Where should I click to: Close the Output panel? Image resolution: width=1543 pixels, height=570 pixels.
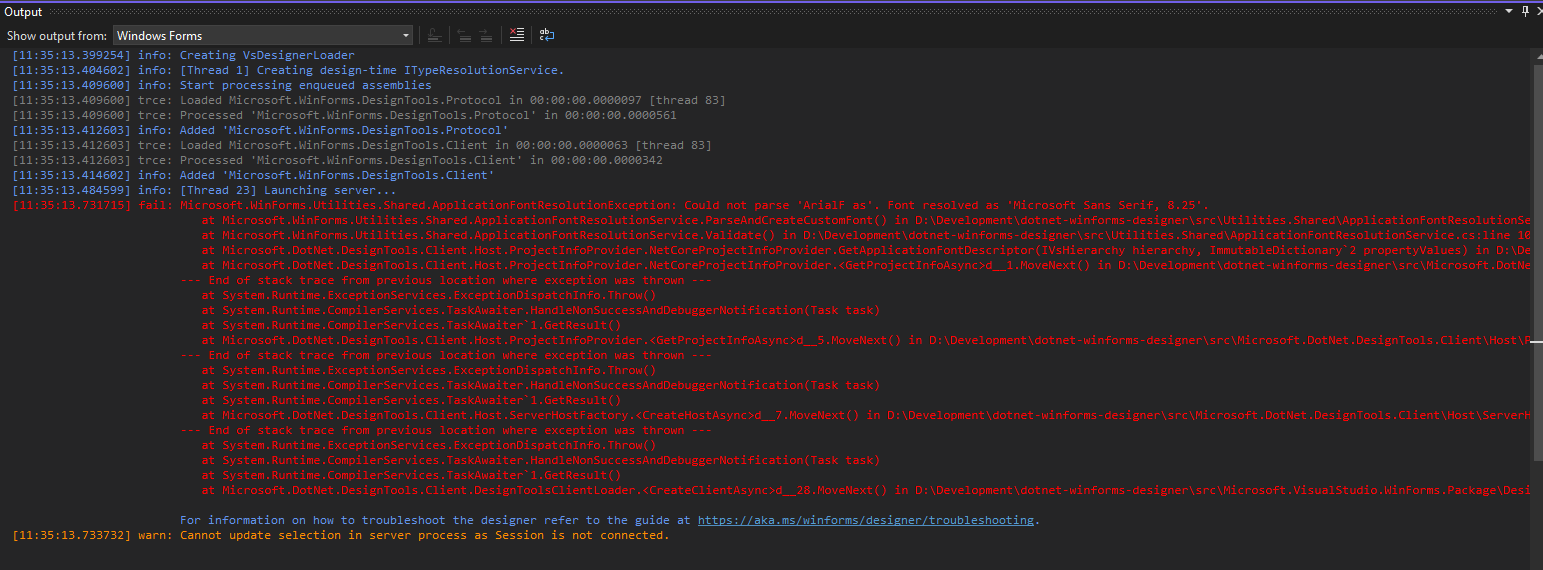(x=1538, y=11)
